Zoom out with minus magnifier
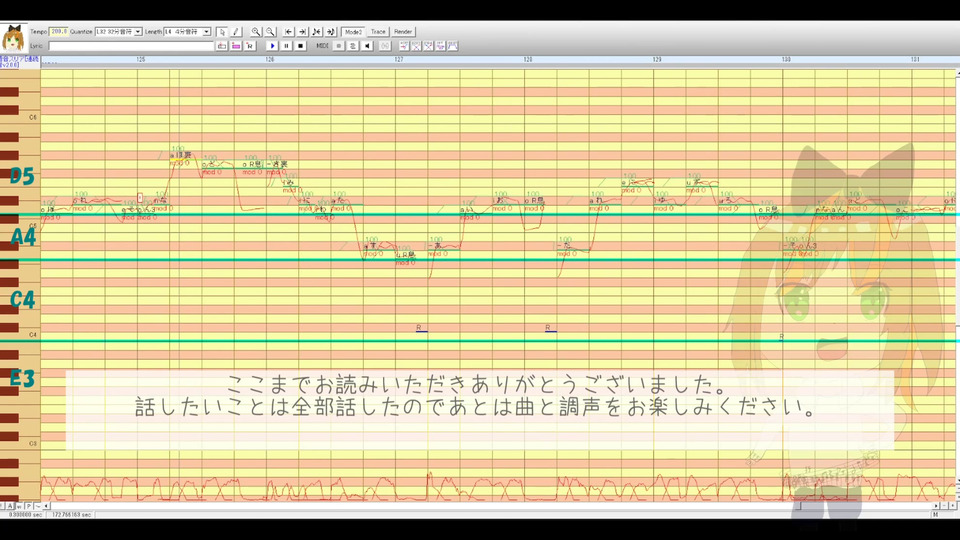The height and width of the screenshot is (540, 960). click(x=270, y=32)
